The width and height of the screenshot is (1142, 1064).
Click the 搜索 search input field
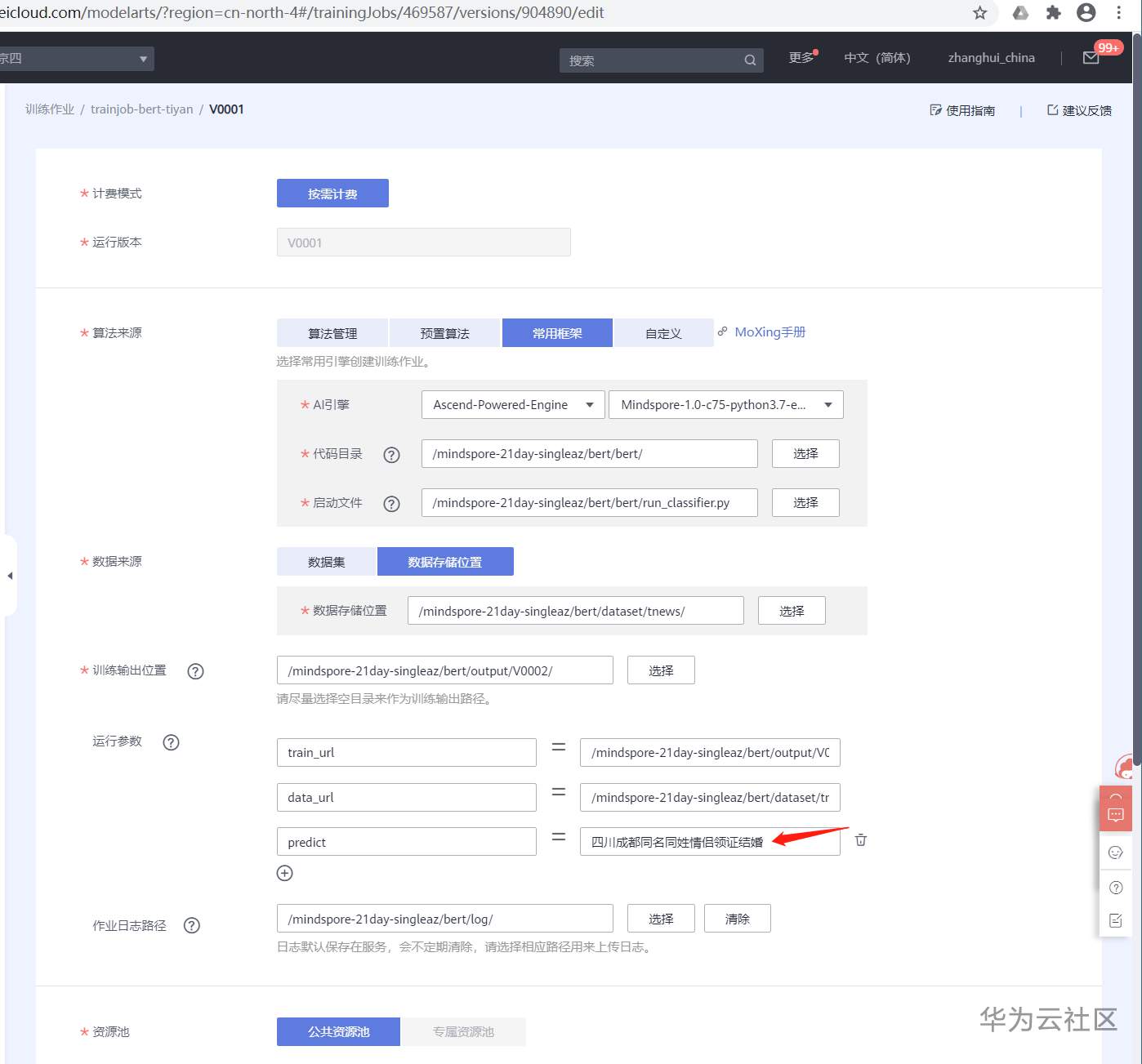click(662, 60)
